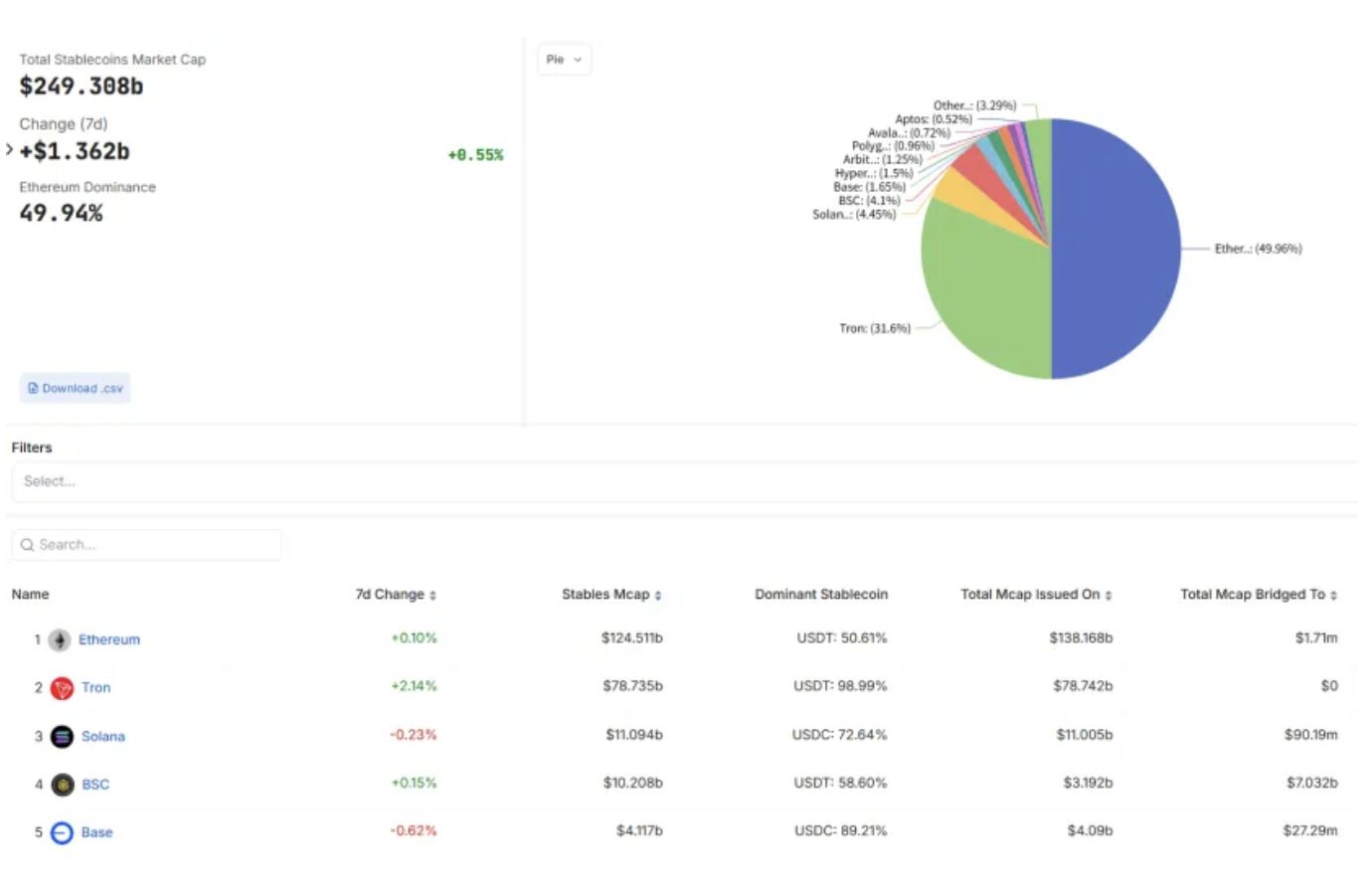Click the blue Base chain icon
Image resolution: width=1372 pixels, height=893 pixels.
pos(62,832)
